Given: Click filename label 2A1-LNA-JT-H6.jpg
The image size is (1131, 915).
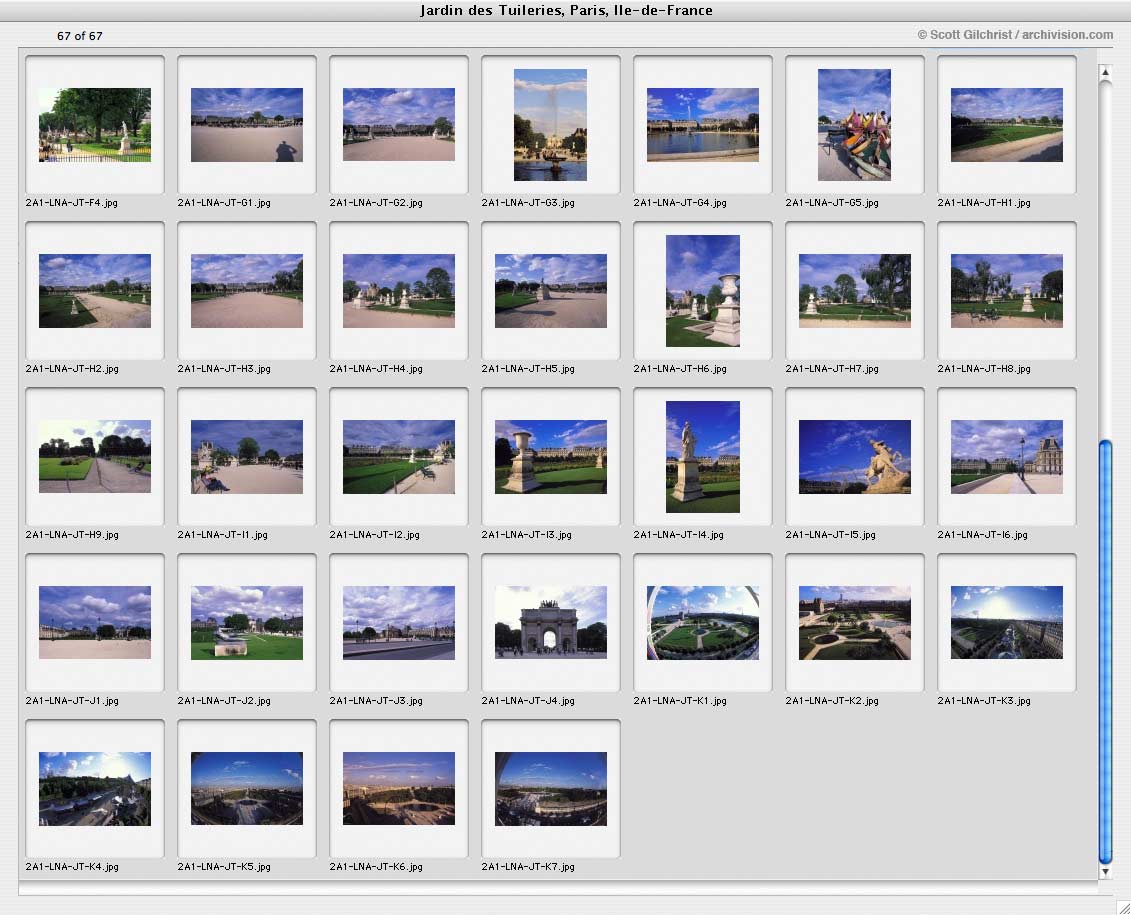Looking at the screenshot, I should coord(680,369).
